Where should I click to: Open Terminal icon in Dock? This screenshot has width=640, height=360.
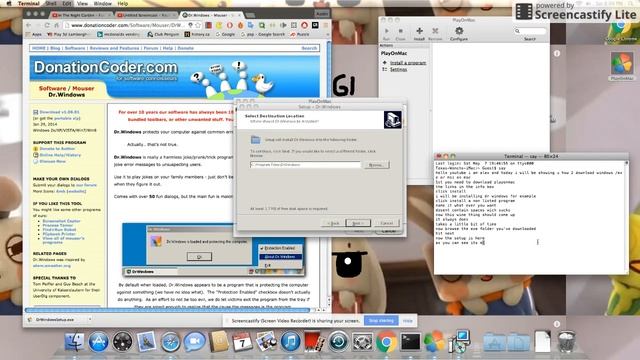(410, 342)
